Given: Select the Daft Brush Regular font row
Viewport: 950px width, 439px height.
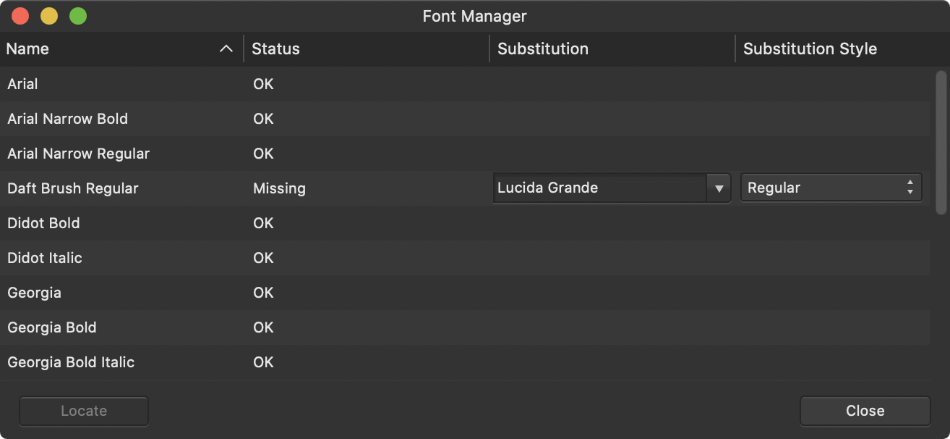Looking at the screenshot, I should [x=73, y=188].
